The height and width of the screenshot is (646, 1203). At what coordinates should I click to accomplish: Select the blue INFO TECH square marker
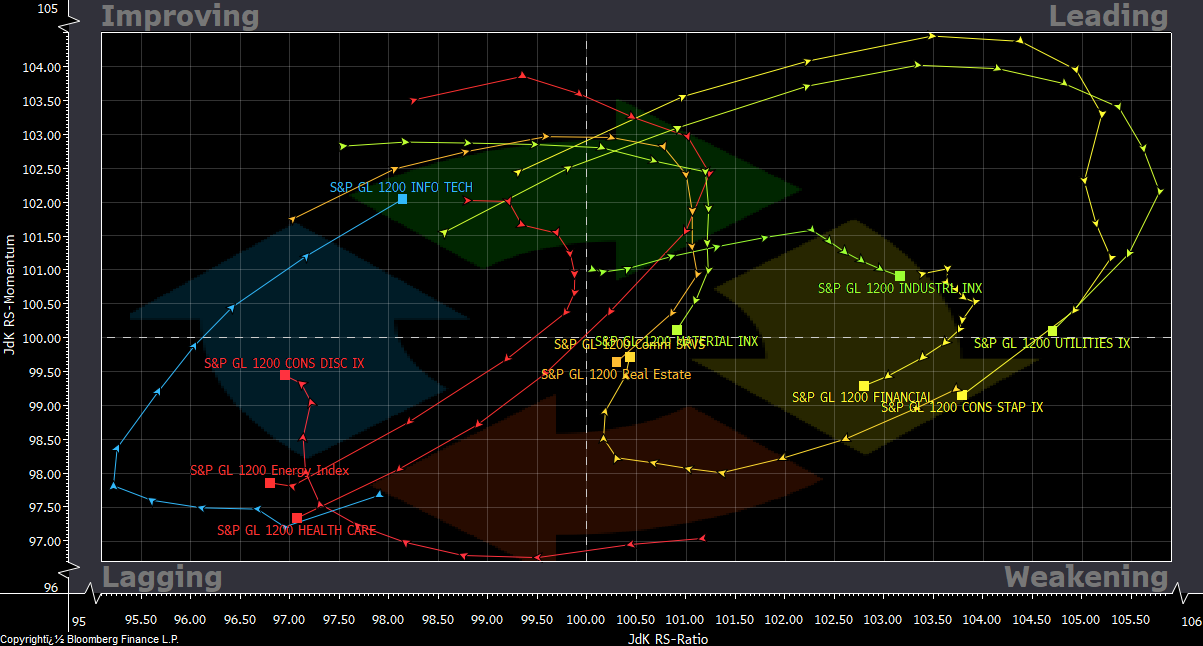402,199
